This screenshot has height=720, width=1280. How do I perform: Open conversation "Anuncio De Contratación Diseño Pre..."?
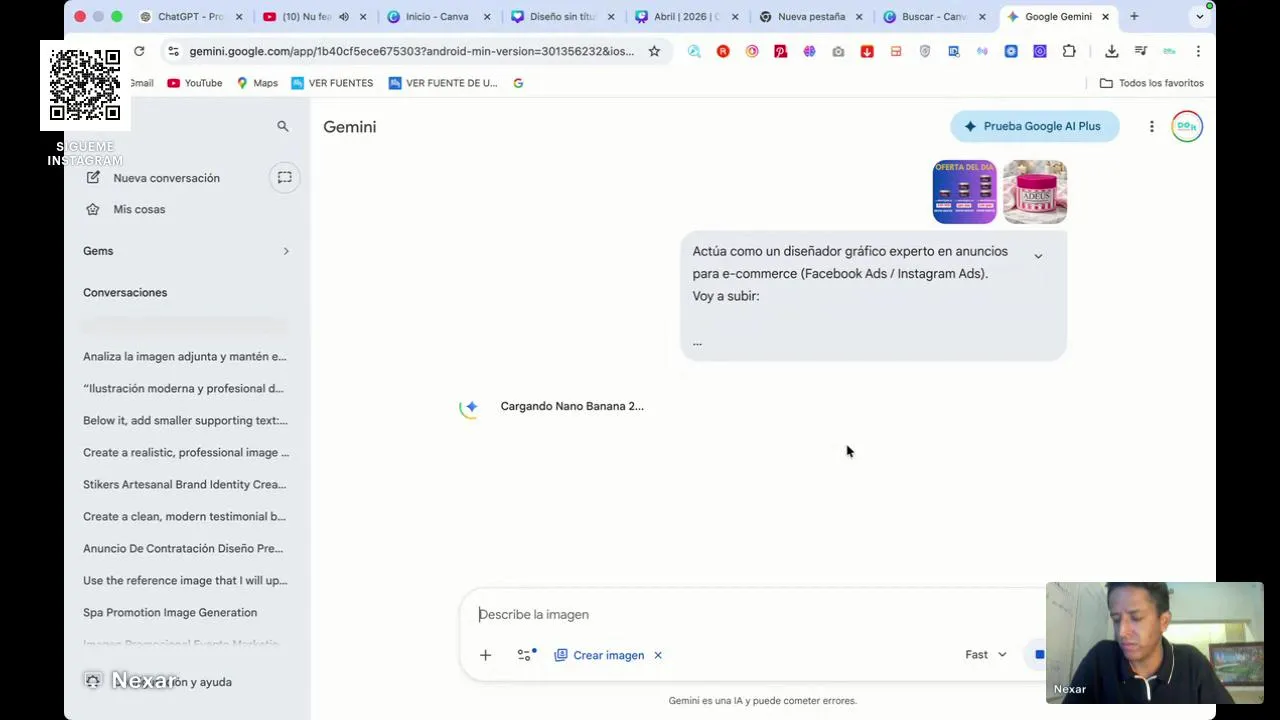[x=185, y=548]
